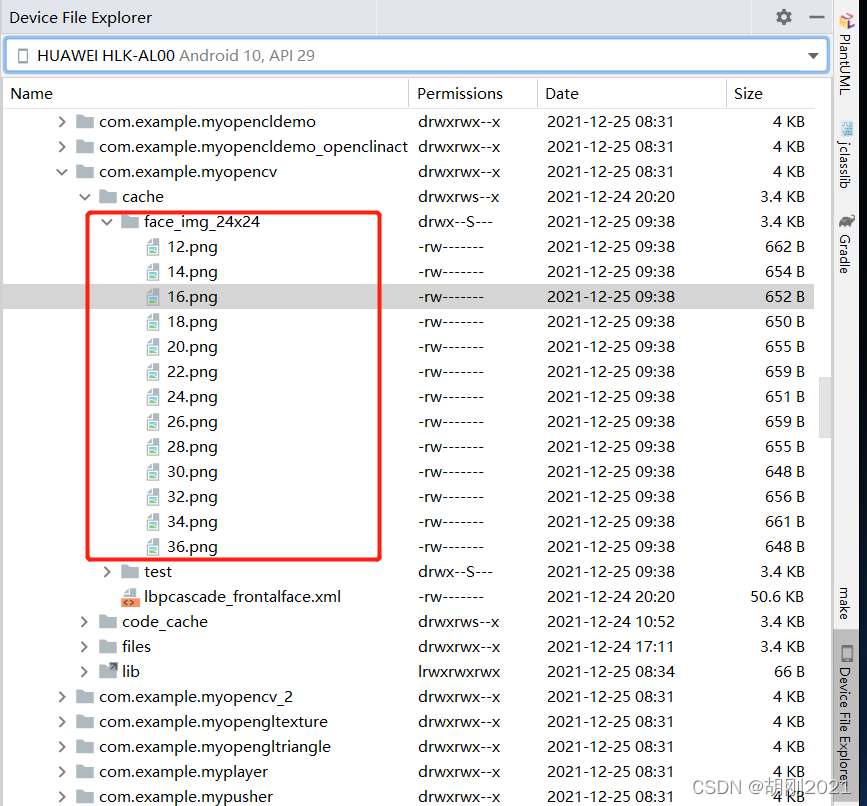
Task: Hide the Device File Explorer panel
Action: click(817, 17)
